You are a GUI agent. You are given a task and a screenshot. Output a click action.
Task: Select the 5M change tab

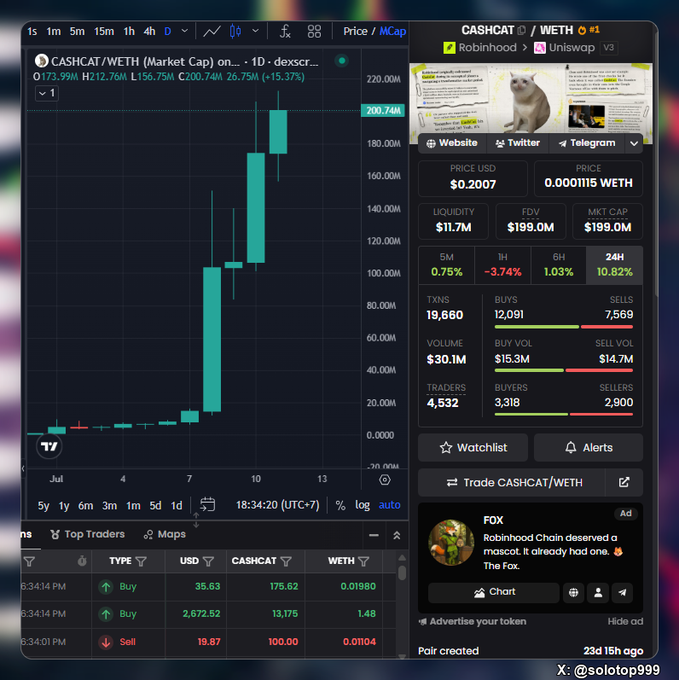pyautogui.click(x=447, y=265)
